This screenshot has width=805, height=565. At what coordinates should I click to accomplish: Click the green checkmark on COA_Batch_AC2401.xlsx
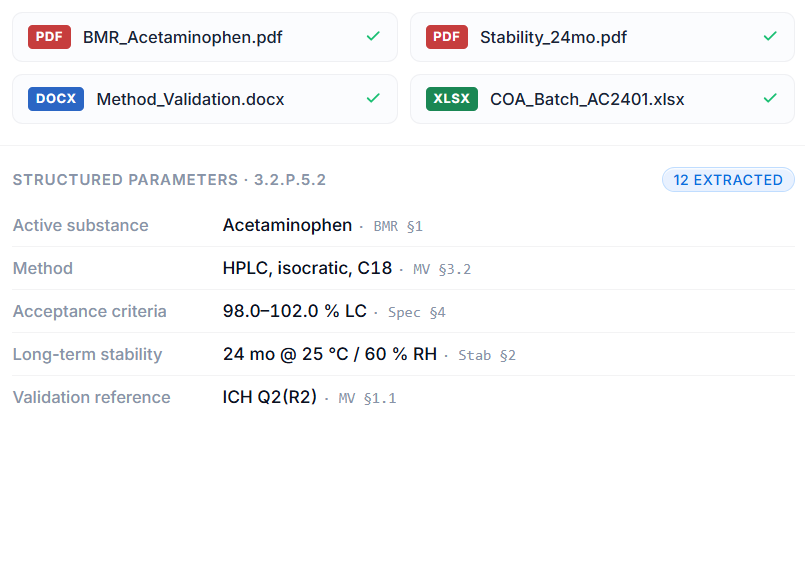[770, 98]
